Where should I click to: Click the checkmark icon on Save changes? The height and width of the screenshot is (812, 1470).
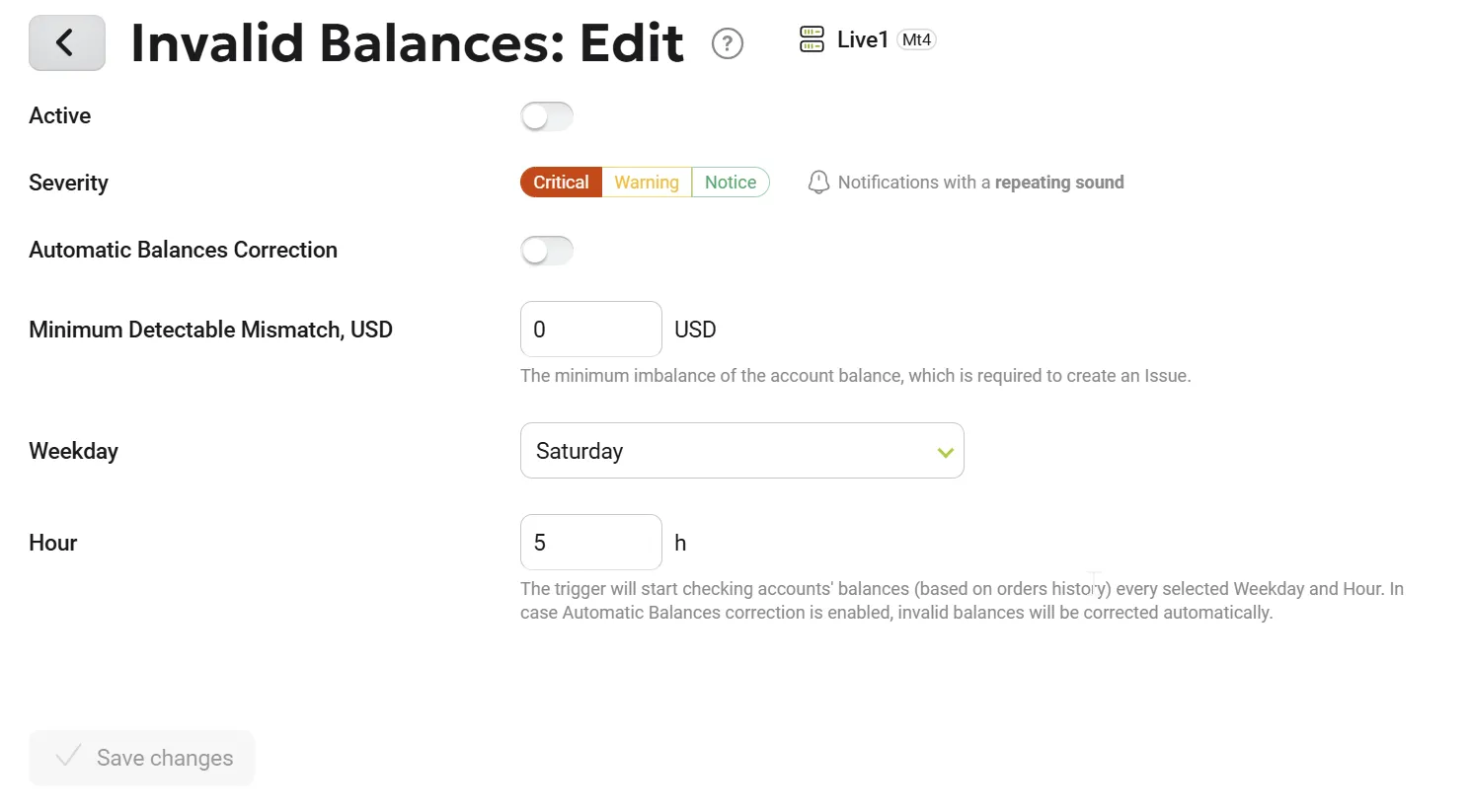click(68, 757)
